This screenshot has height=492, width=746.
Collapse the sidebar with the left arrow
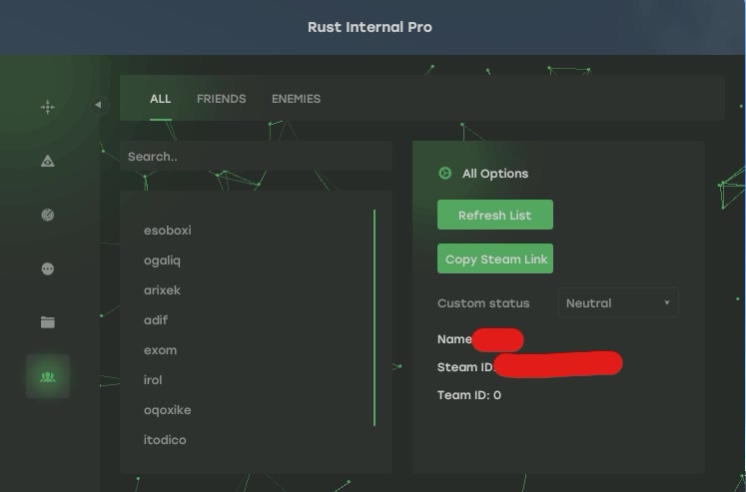(x=98, y=104)
